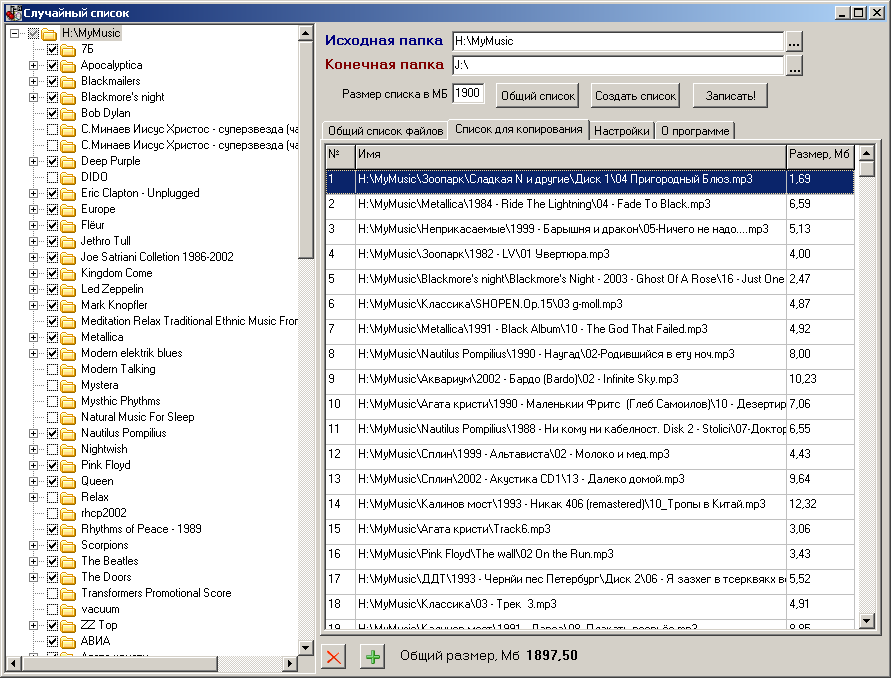The image size is (891, 678).
Task: Uncheck the Metallica folder checkbox
Action: point(52,338)
